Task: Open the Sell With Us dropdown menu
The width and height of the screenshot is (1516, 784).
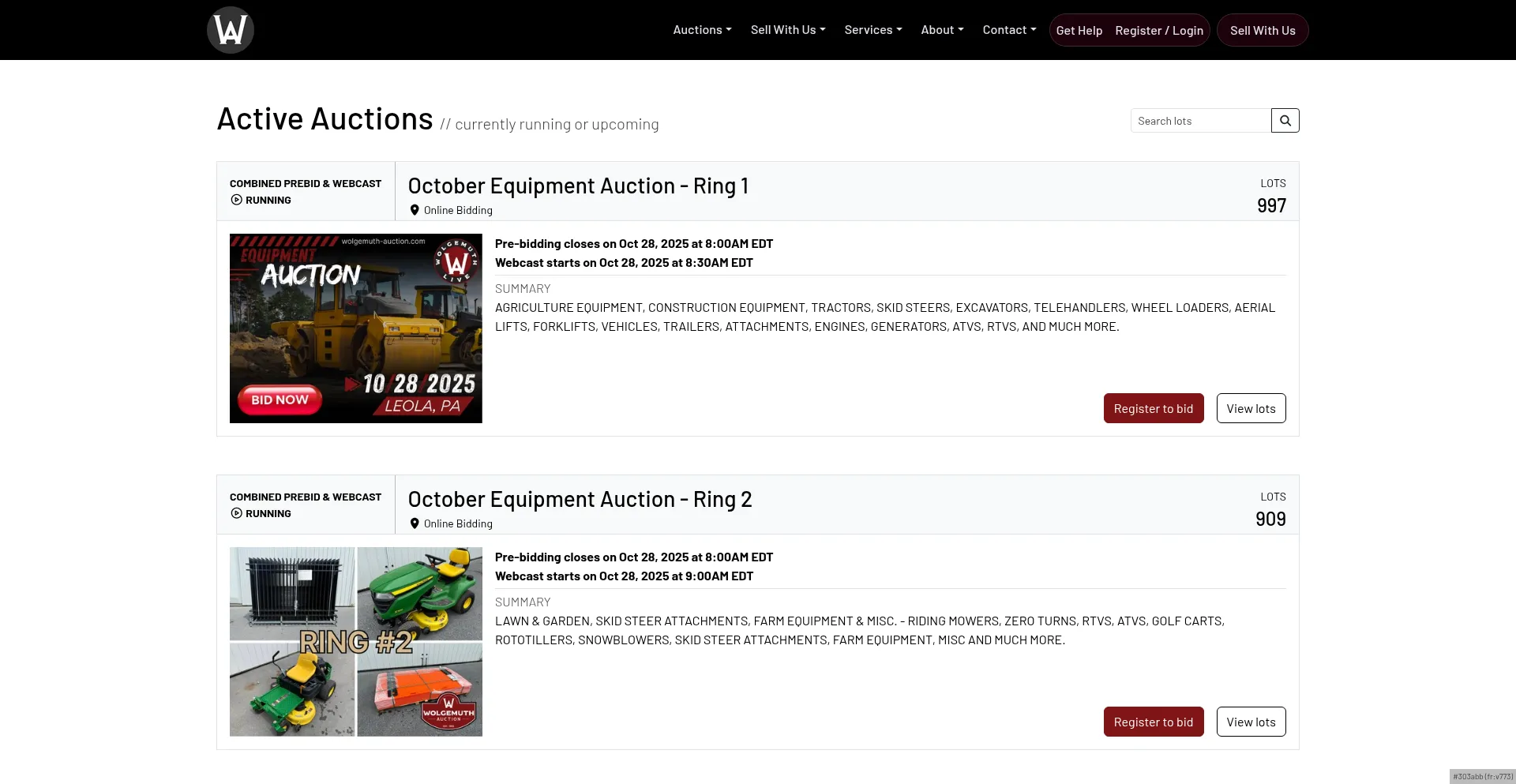Action: [787, 30]
